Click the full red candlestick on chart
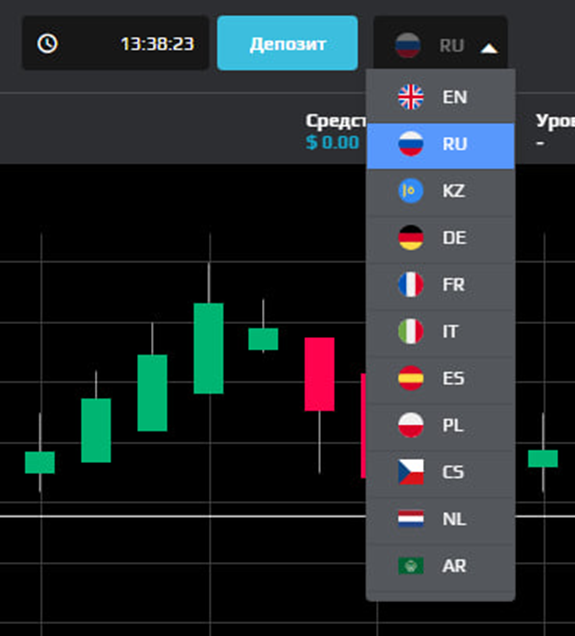 tap(320, 374)
